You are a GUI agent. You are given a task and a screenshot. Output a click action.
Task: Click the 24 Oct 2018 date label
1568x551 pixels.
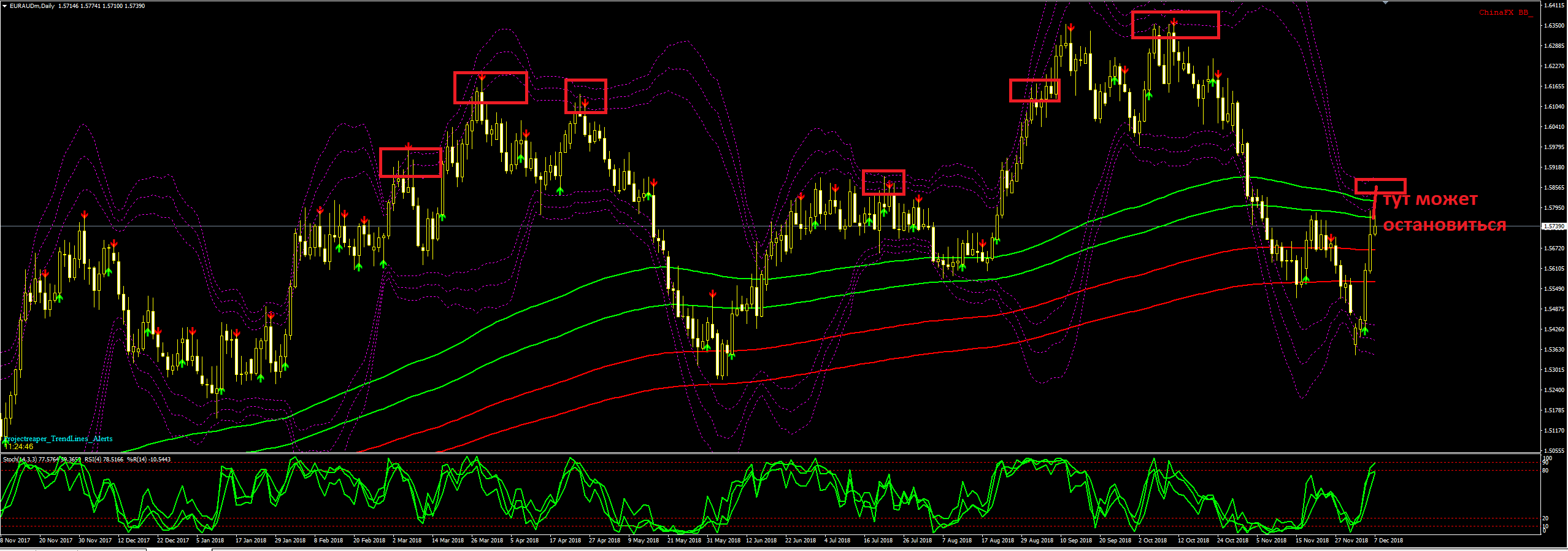tap(1233, 541)
